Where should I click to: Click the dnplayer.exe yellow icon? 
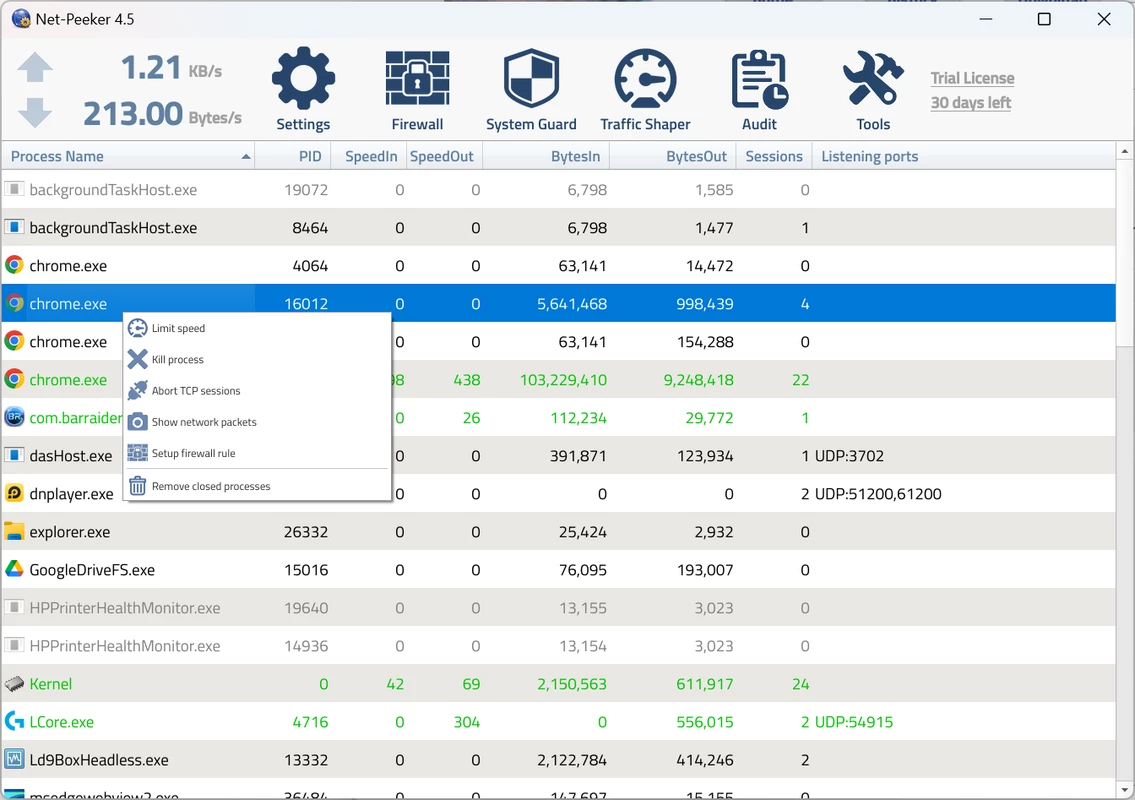(x=14, y=493)
